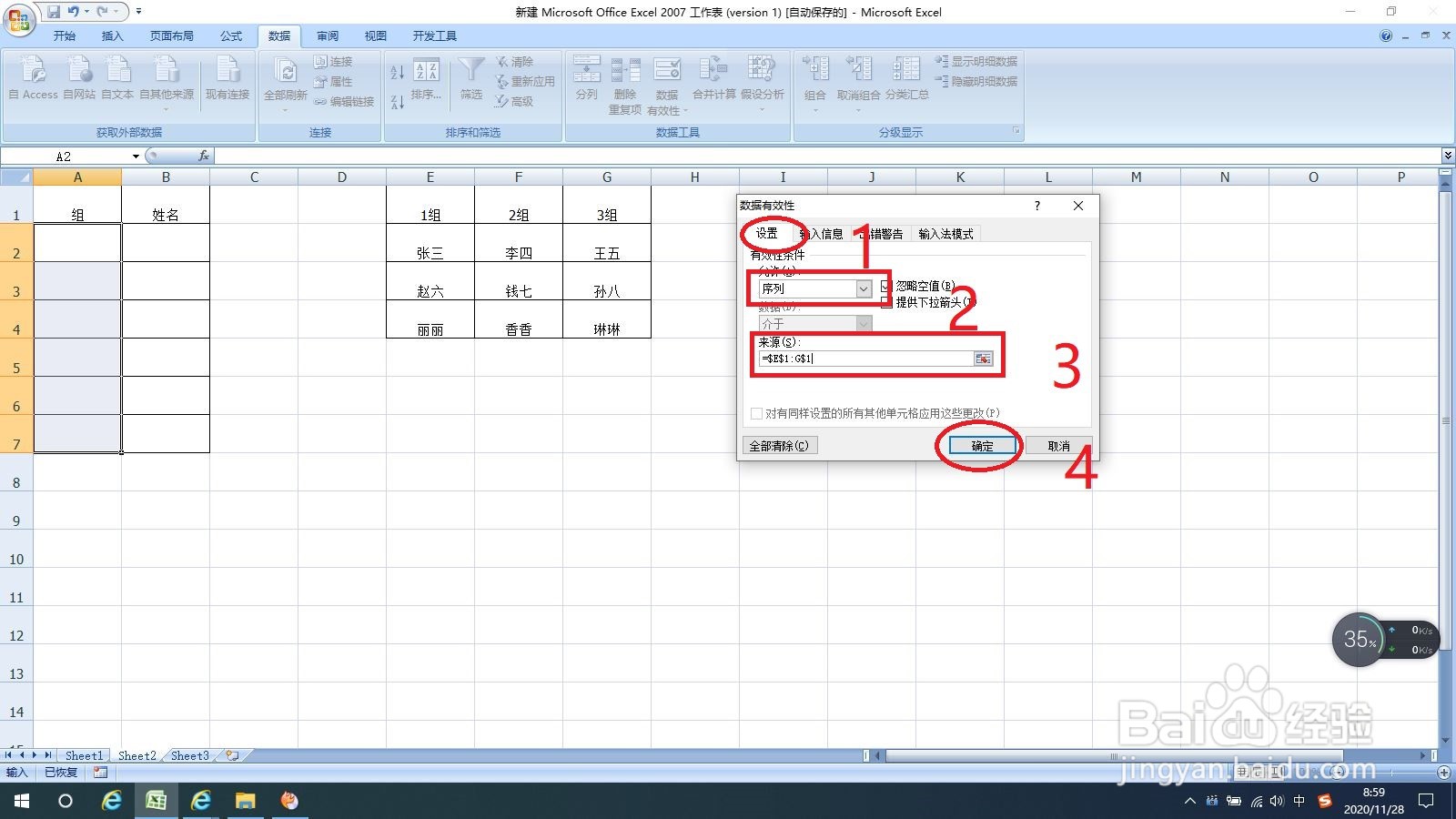Open the 输入法模式 dialog tab
This screenshot has height=819, width=1456.
[945, 234]
